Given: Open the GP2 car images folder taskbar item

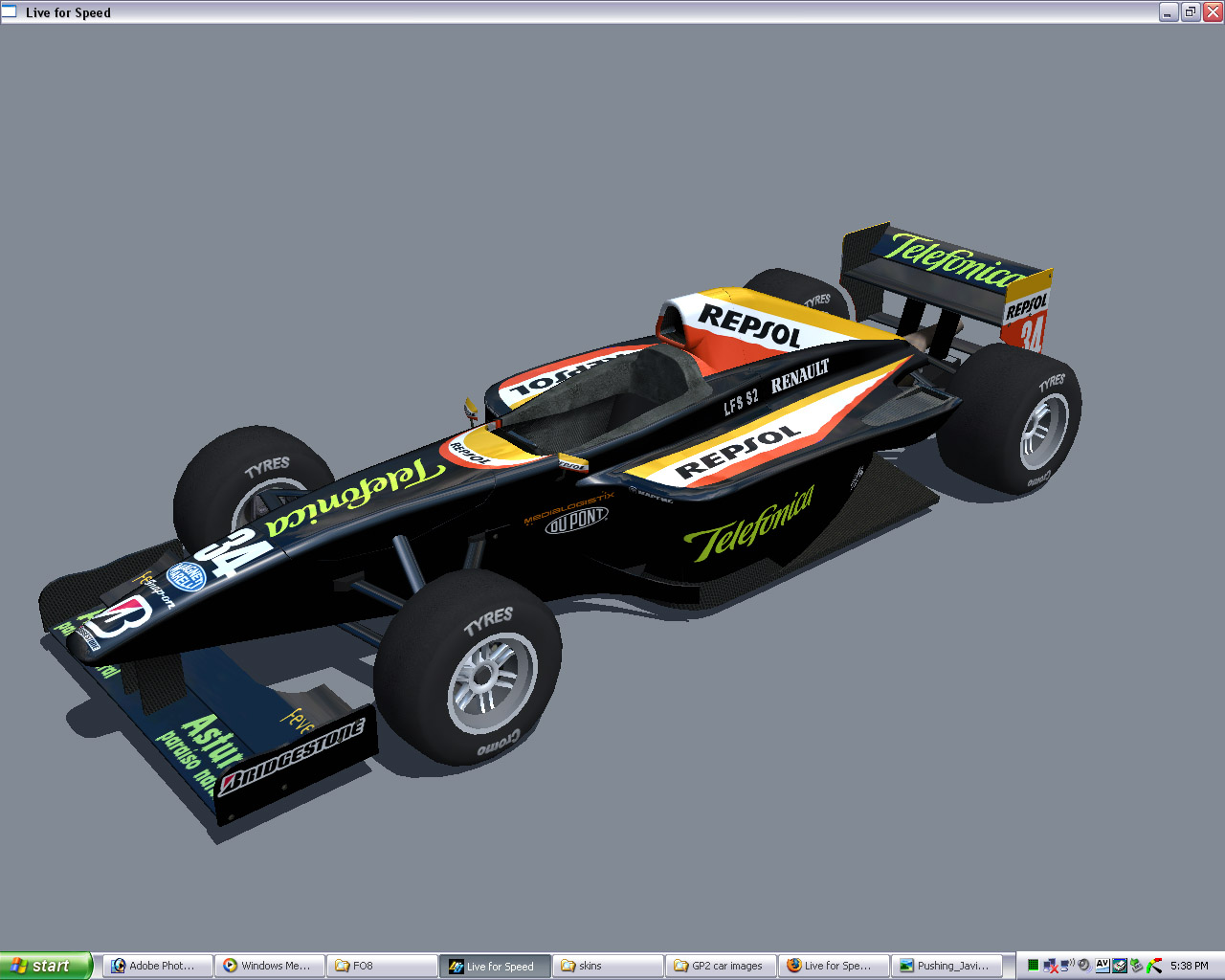Looking at the screenshot, I should click(721, 966).
